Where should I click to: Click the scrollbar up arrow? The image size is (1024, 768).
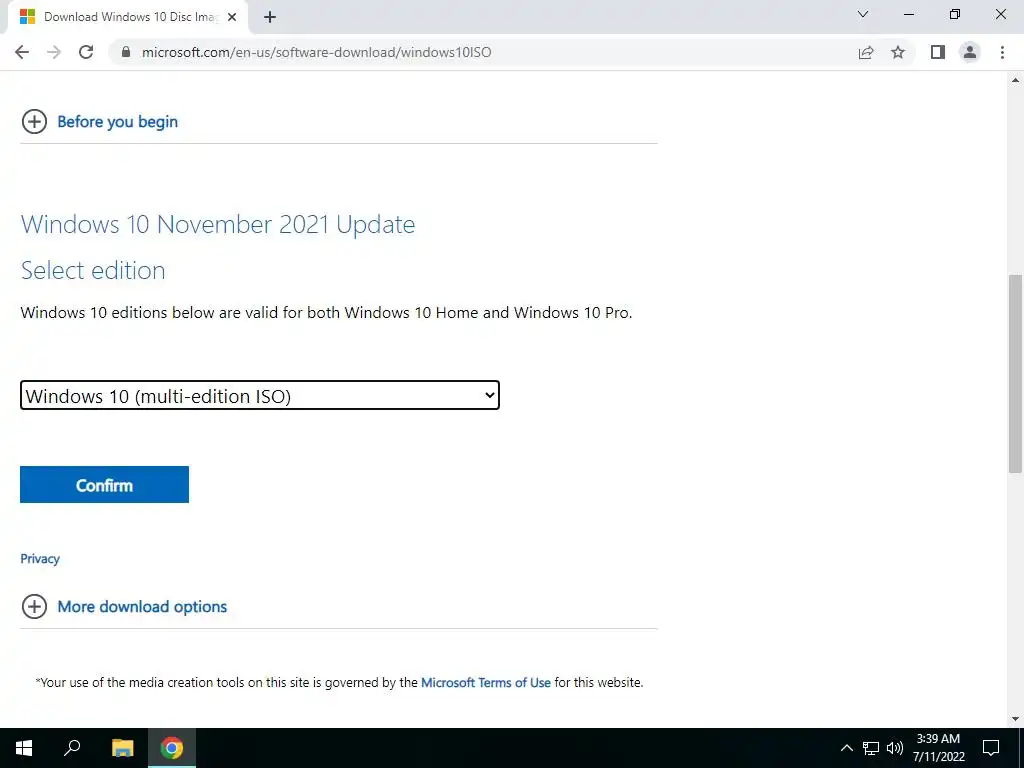pos(1015,80)
